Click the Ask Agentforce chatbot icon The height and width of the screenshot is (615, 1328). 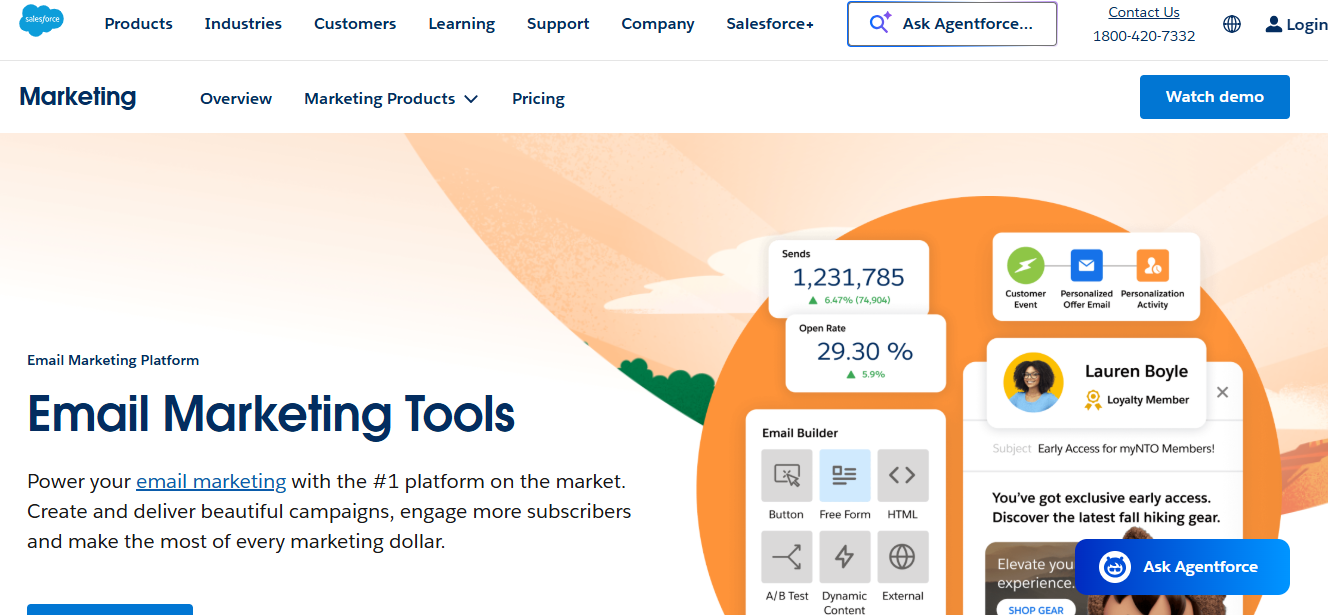(1113, 566)
